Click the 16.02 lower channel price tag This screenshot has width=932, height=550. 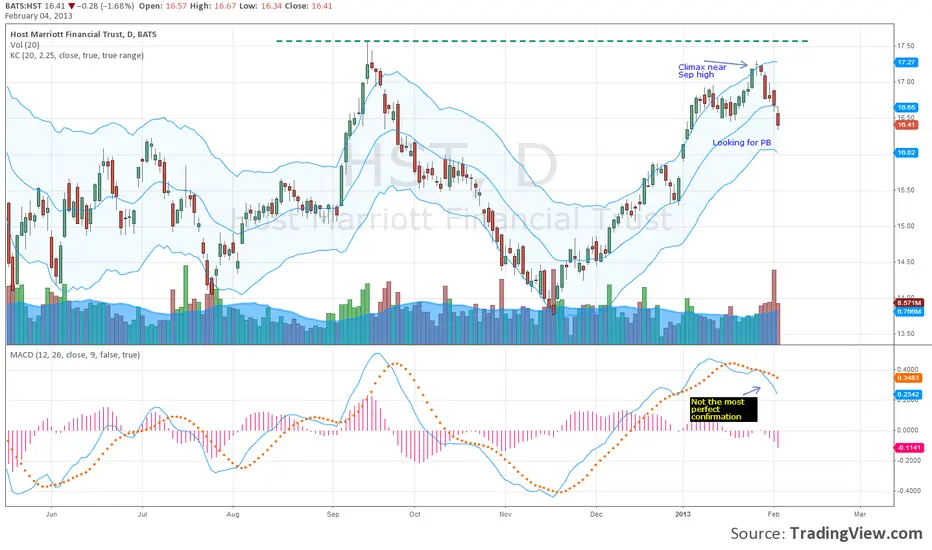point(906,153)
